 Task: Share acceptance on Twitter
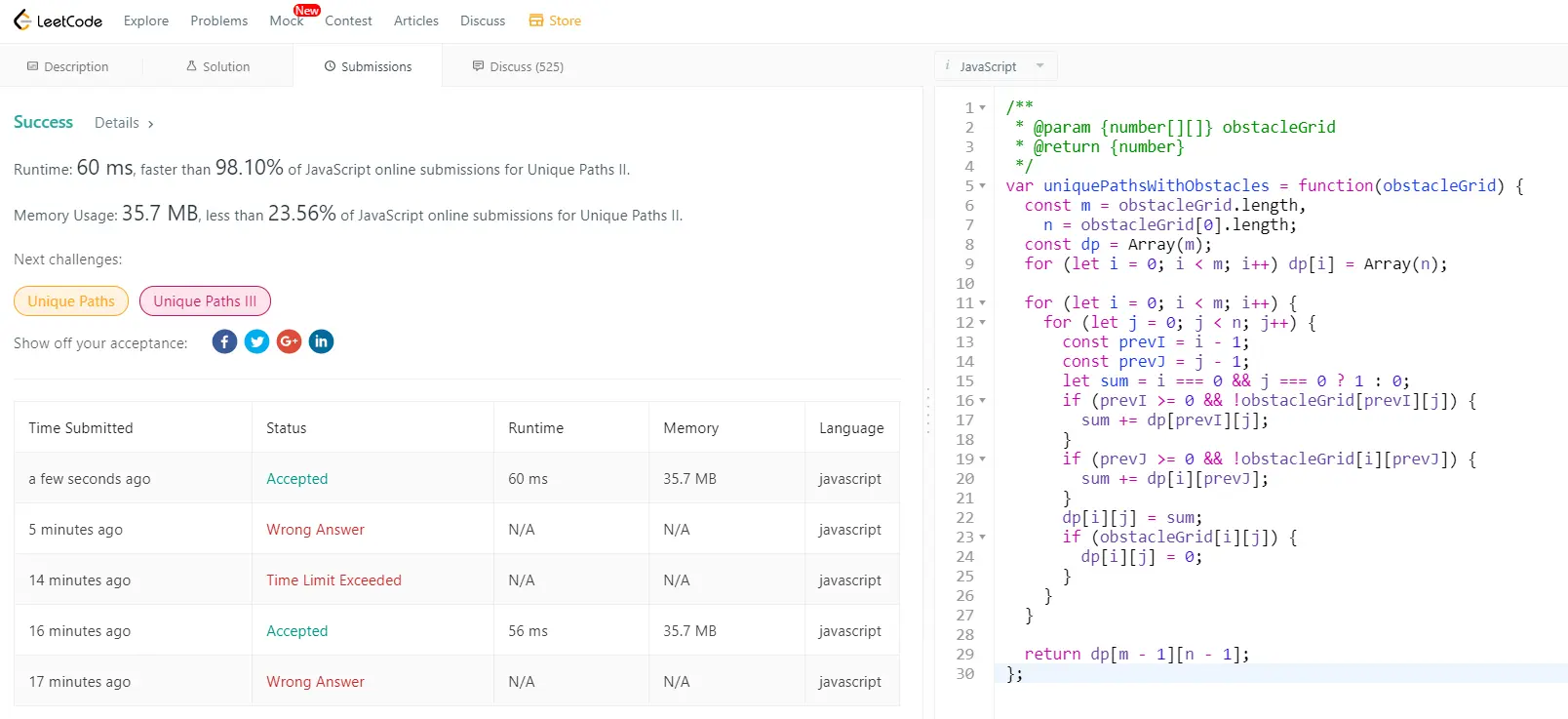click(256, 341)
